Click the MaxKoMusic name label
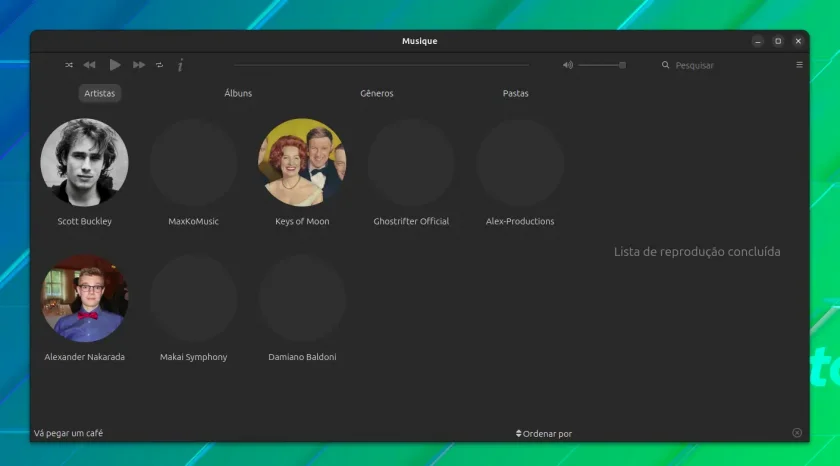The image size is (840, 466). point(193,221)
